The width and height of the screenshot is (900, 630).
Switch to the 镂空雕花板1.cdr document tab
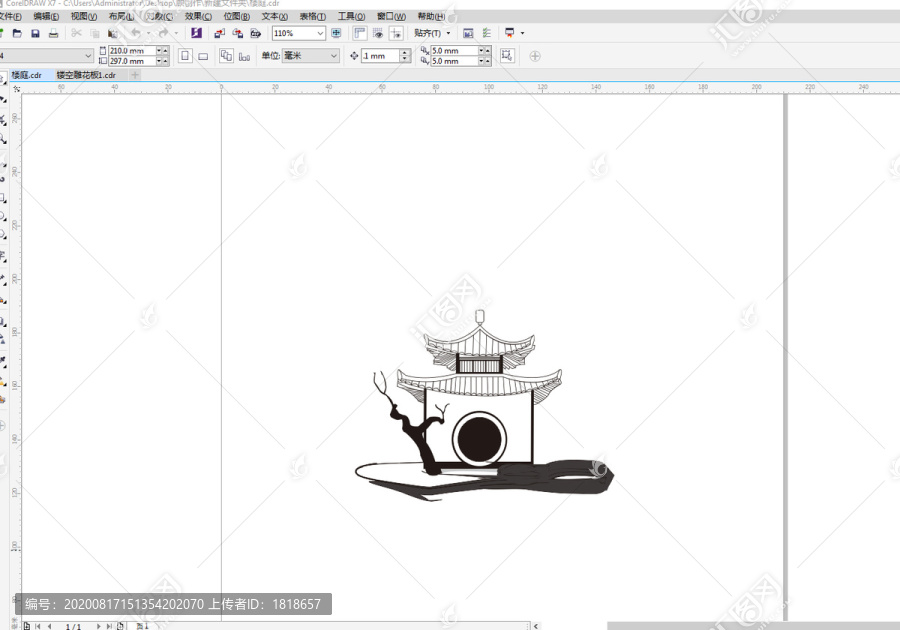point(86,75)
